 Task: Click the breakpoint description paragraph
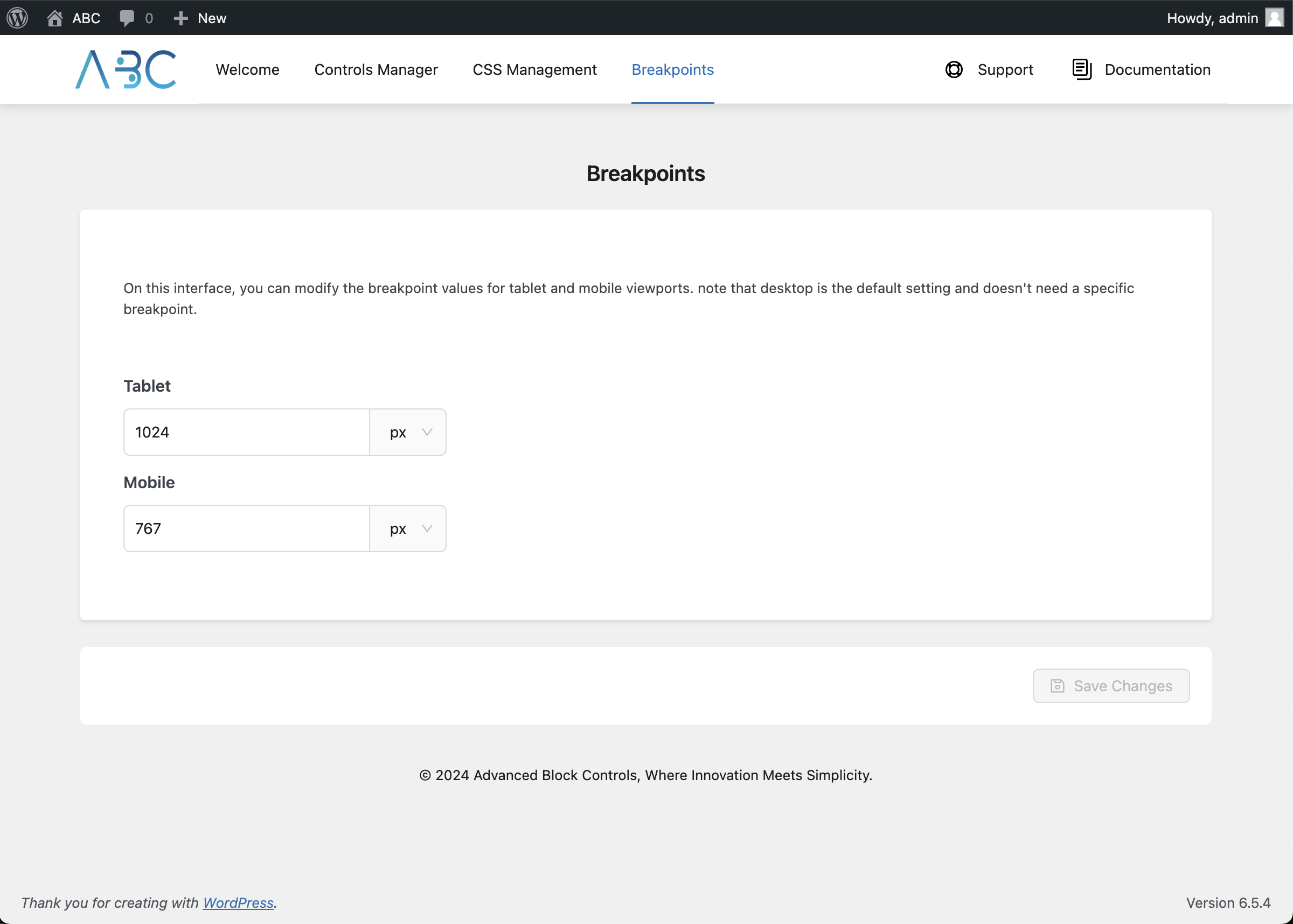coord(629,298)
